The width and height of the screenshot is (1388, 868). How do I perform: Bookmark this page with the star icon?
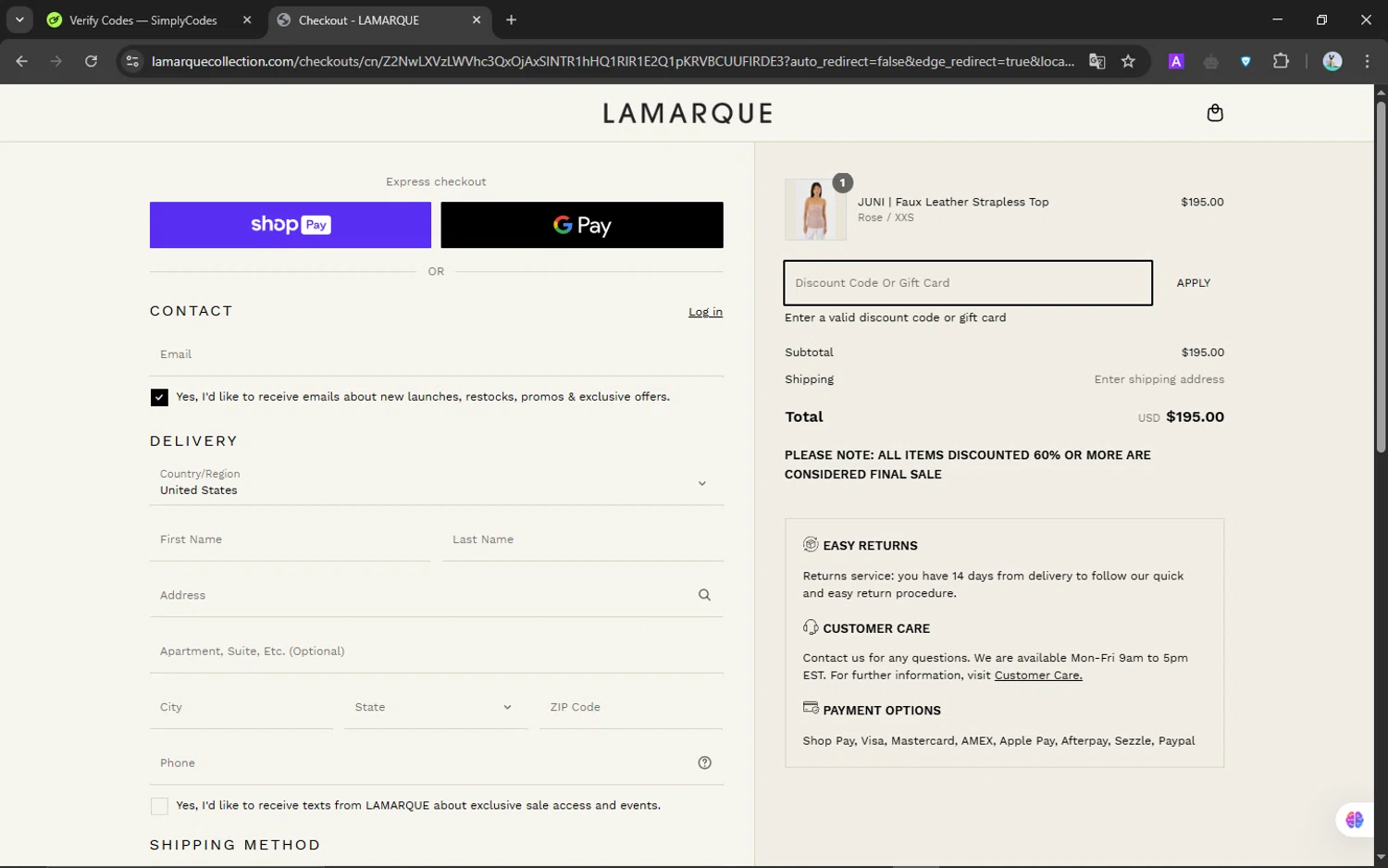(x=1128, y=61)
